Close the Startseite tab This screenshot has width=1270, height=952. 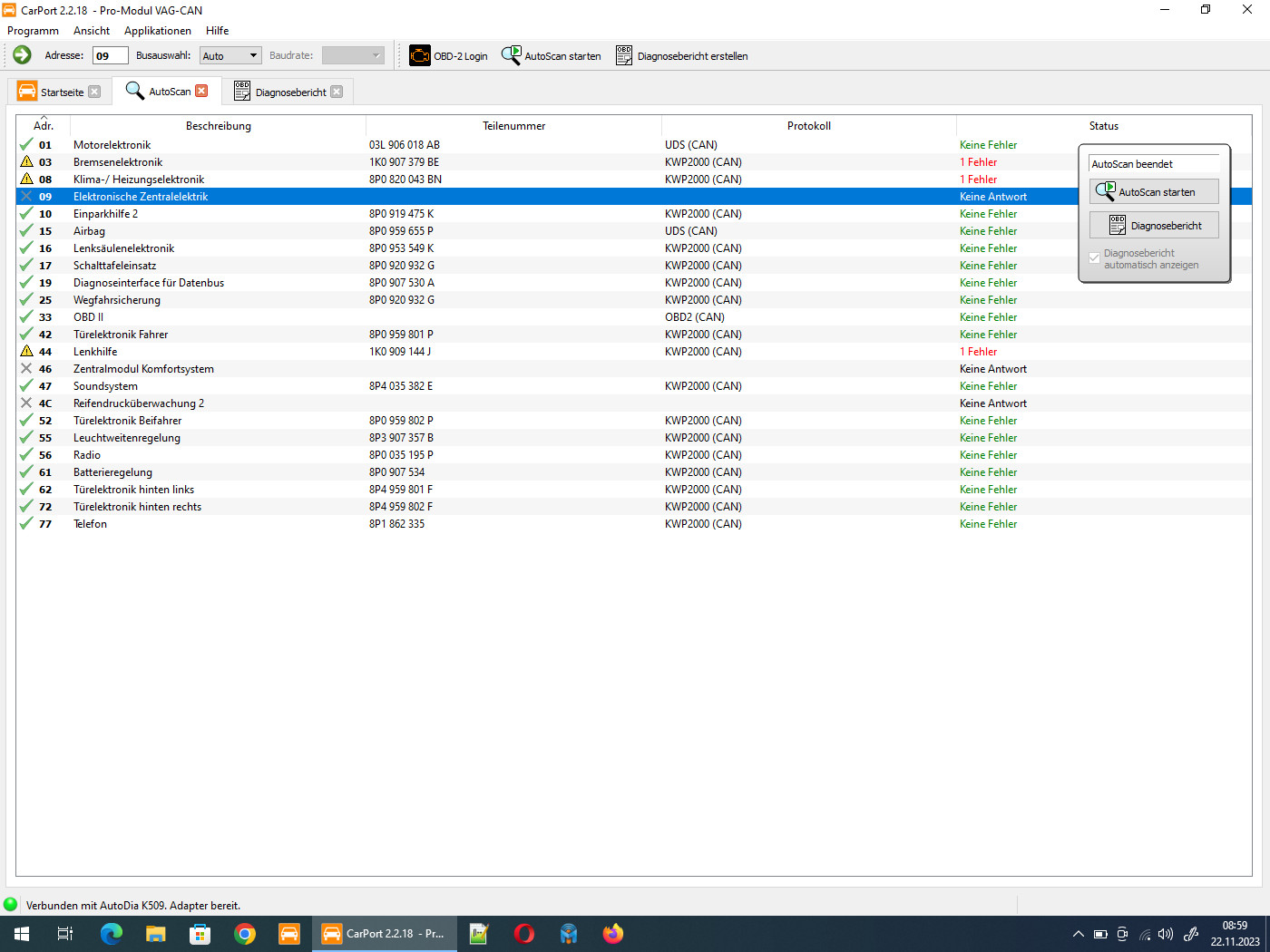[94, 92]
